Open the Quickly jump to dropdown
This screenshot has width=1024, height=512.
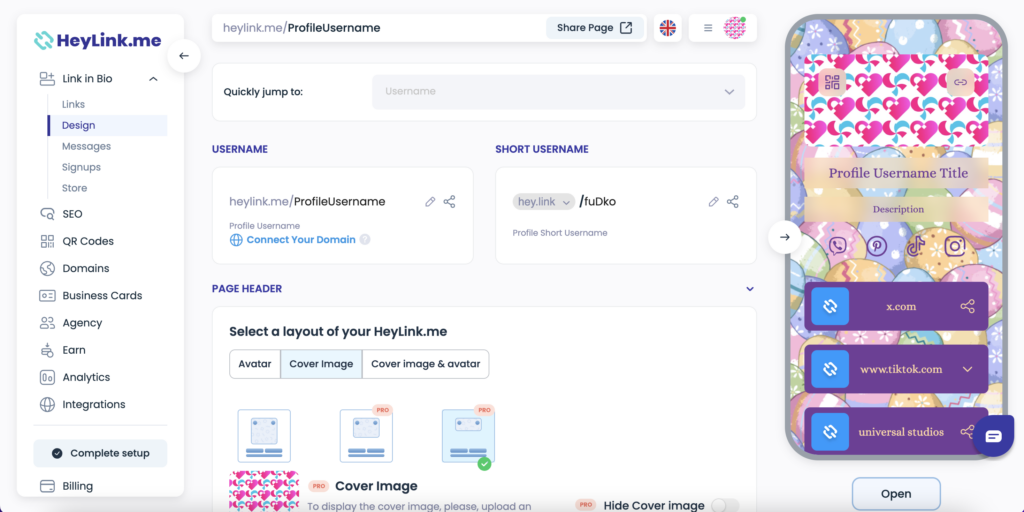(x=558, y=91)
